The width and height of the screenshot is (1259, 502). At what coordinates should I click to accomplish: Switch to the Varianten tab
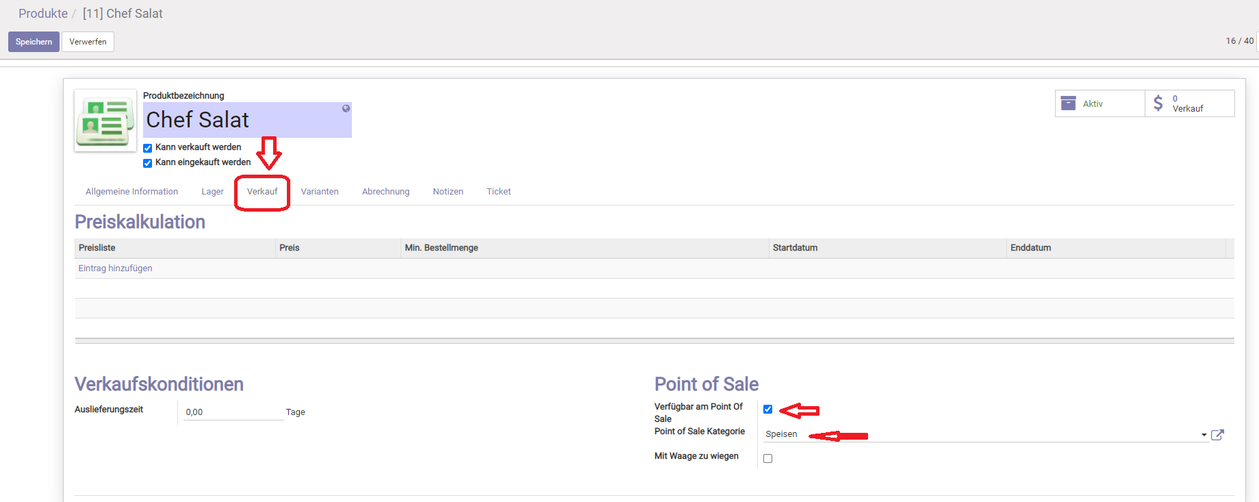[319, 191]
